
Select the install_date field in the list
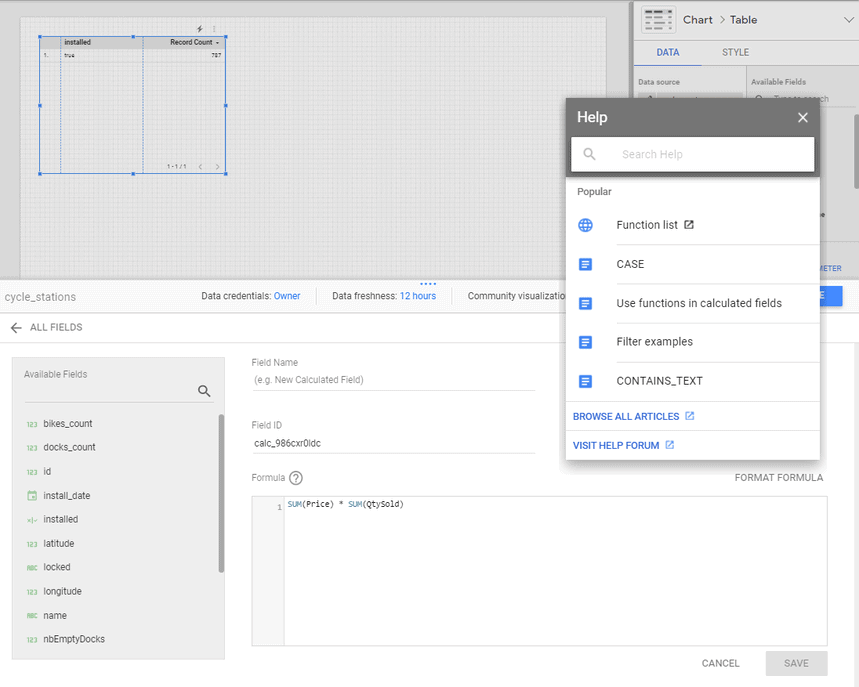point(67,496)
